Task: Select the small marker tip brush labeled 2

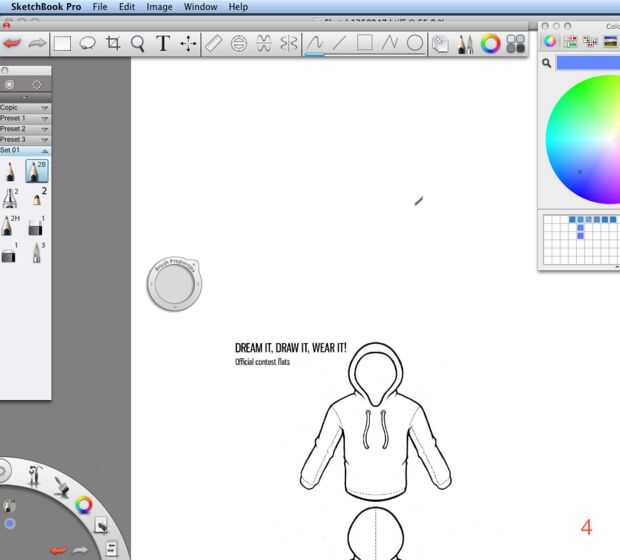Action: (38, 198)
